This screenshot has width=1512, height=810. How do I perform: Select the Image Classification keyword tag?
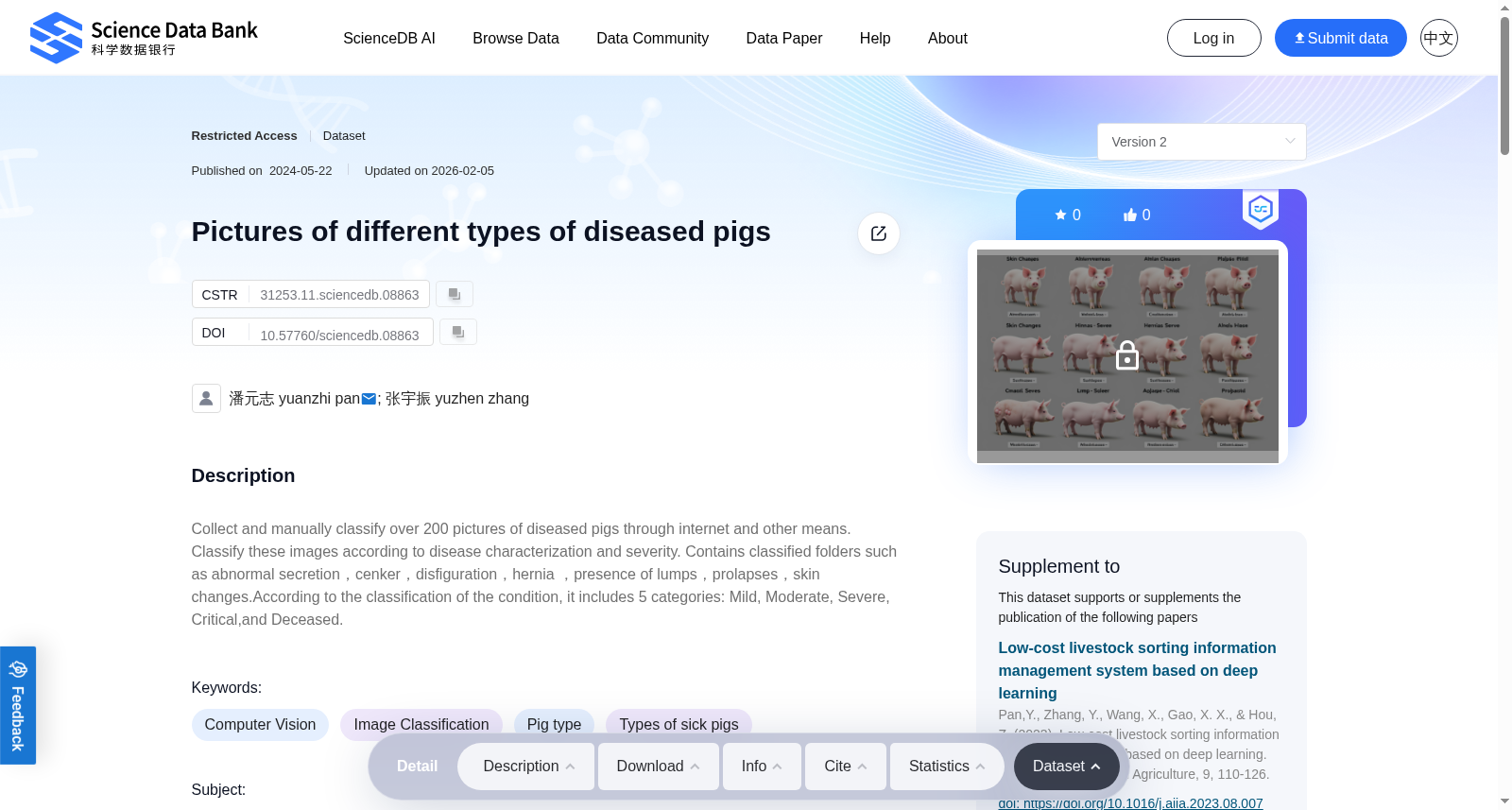(421, 725)
